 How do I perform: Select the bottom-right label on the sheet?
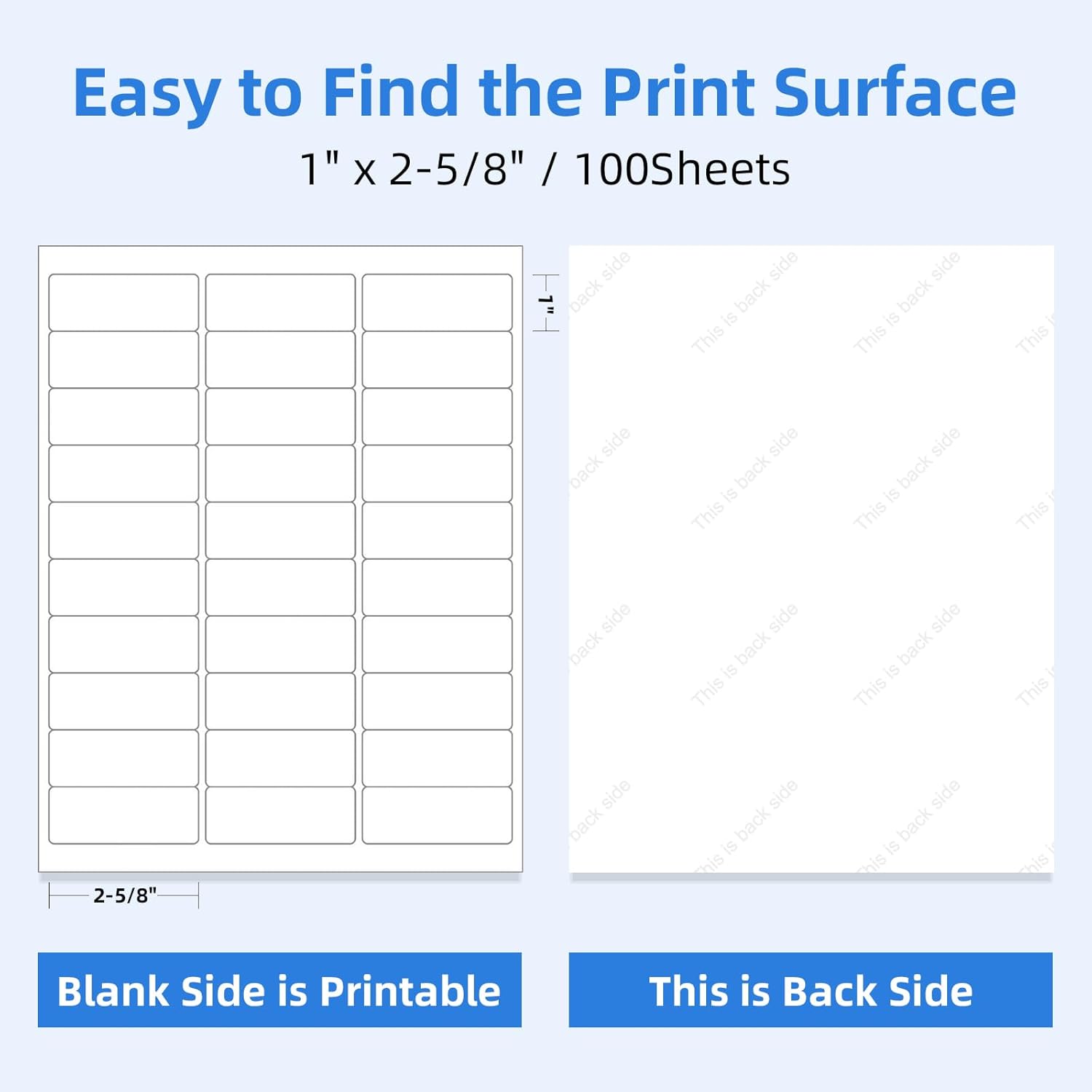pos(437,815)
